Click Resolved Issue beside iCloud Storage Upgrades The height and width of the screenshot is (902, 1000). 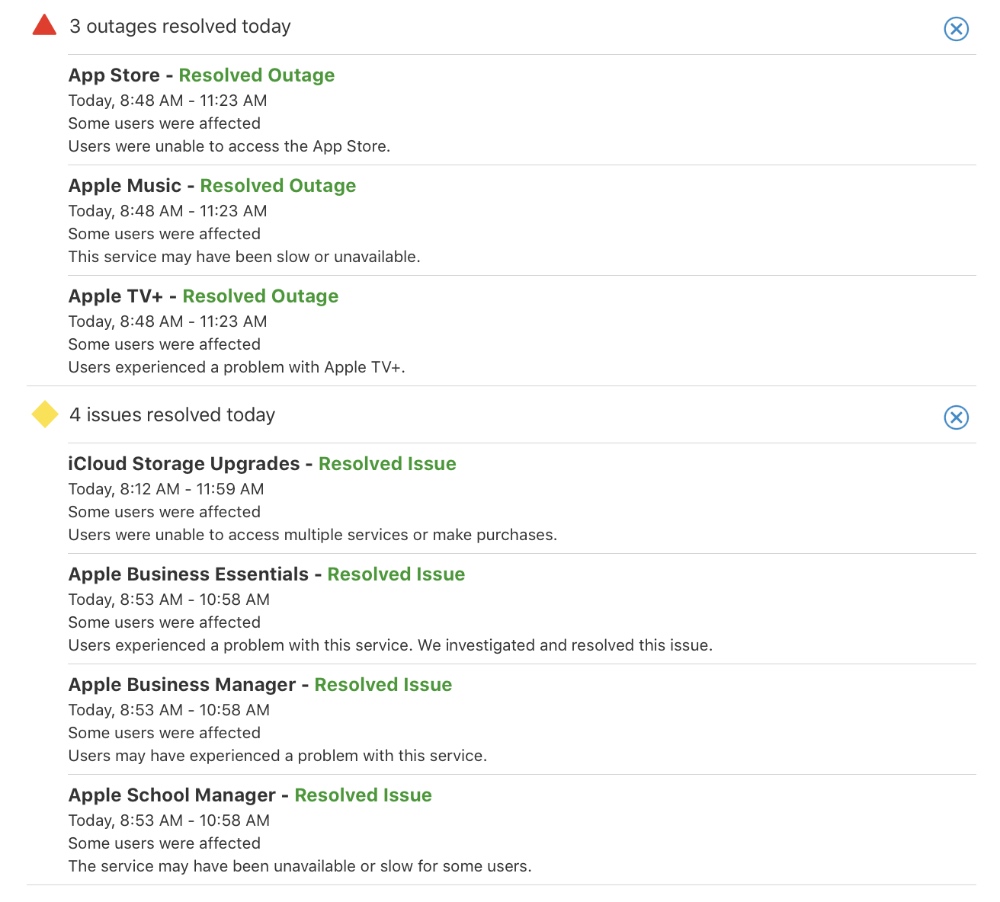coord(387,464)
